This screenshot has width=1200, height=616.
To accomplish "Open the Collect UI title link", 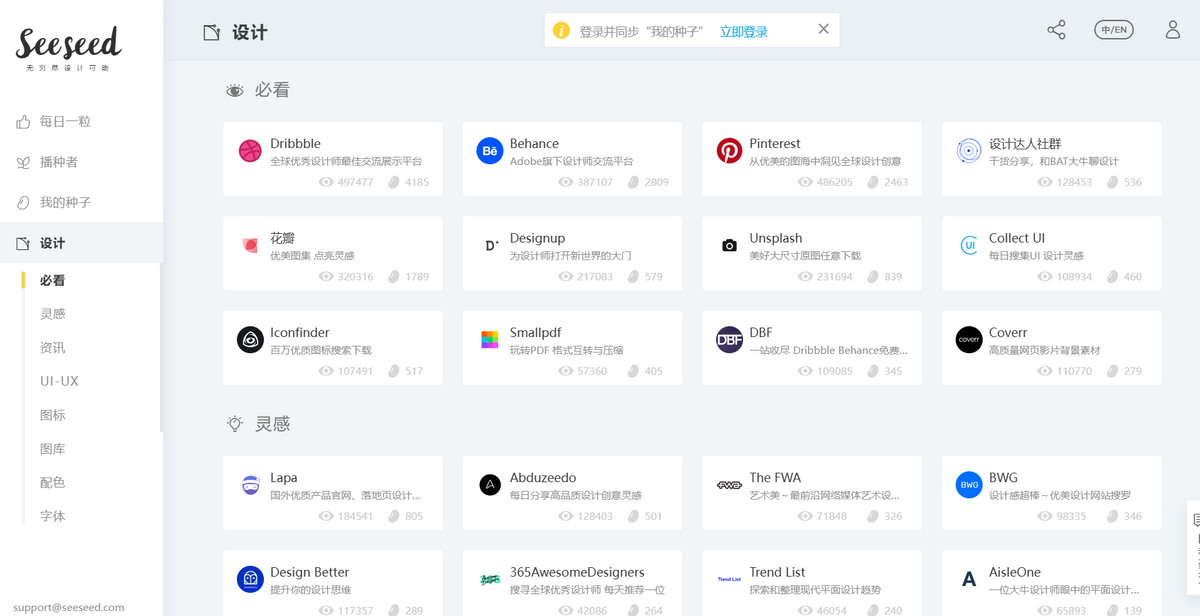I will pyautogui.click(x=1017, y=238).
